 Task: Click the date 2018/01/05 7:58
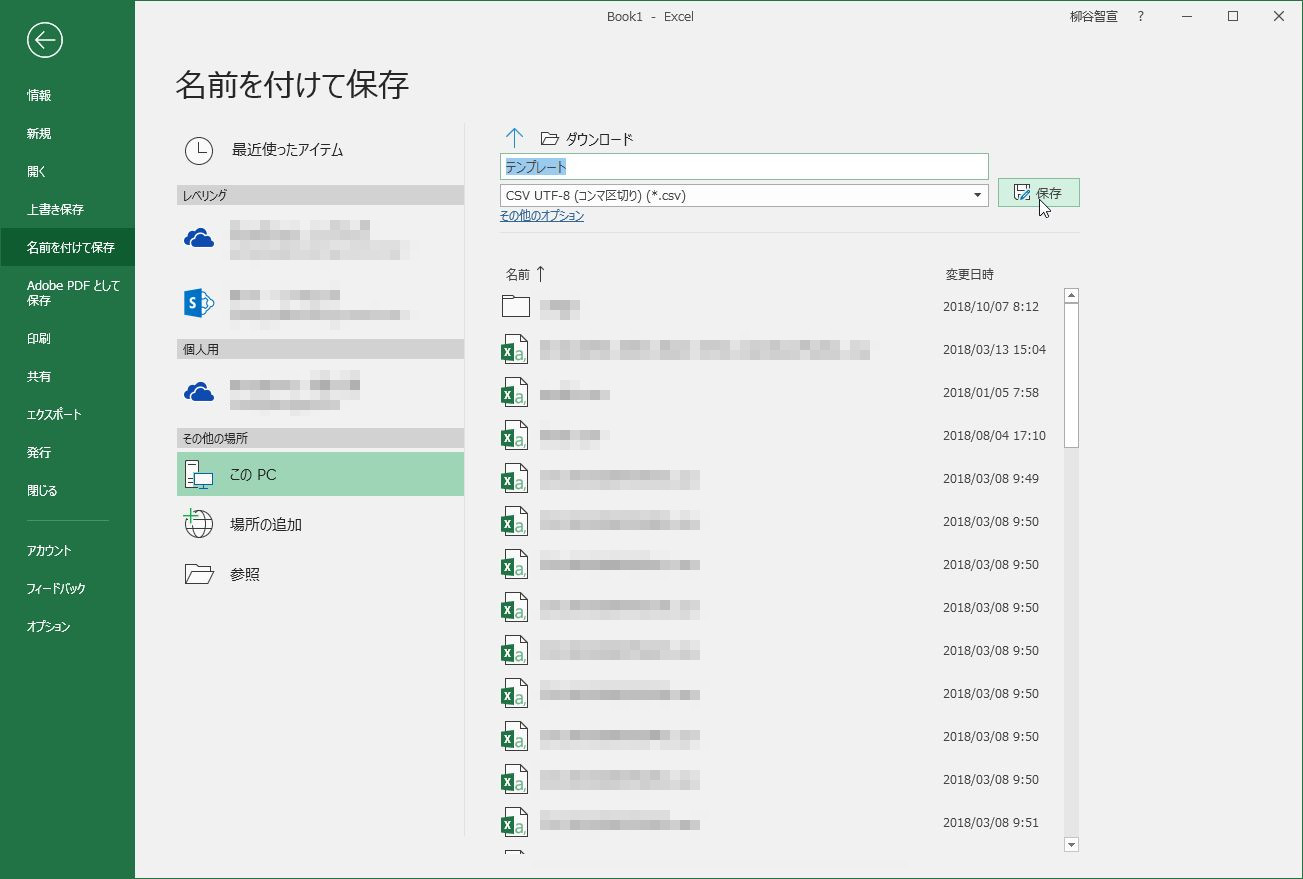[991, 393]
